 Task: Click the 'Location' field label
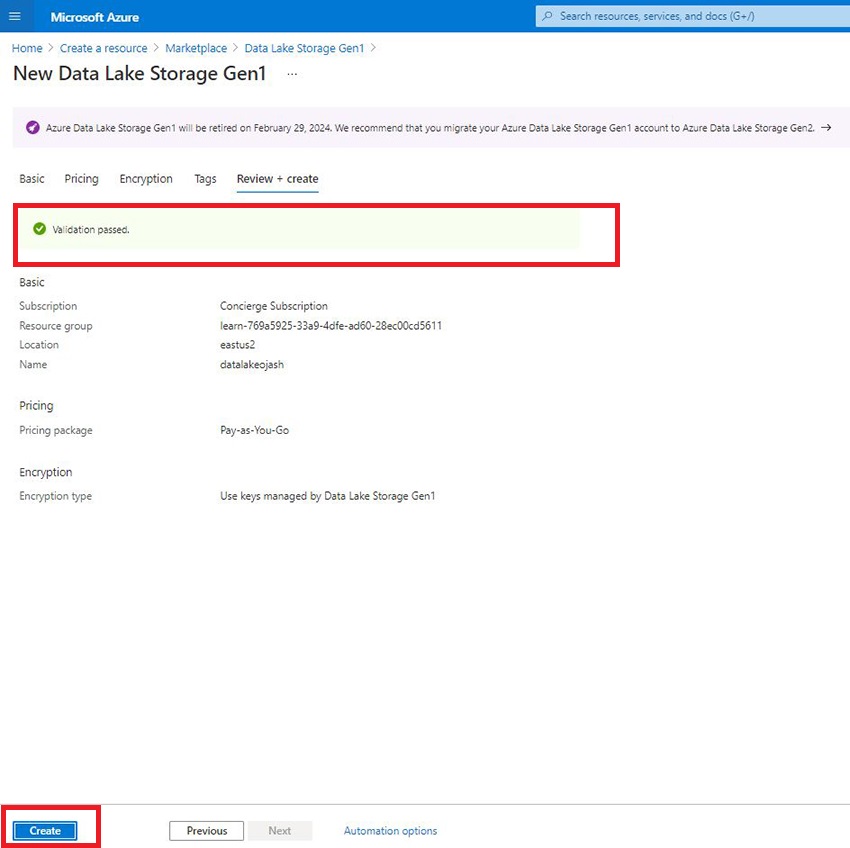39,345
